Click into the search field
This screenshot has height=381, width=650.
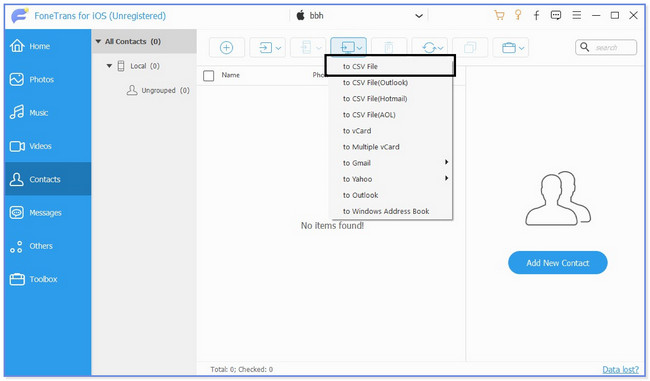click(x=606, y=47)
